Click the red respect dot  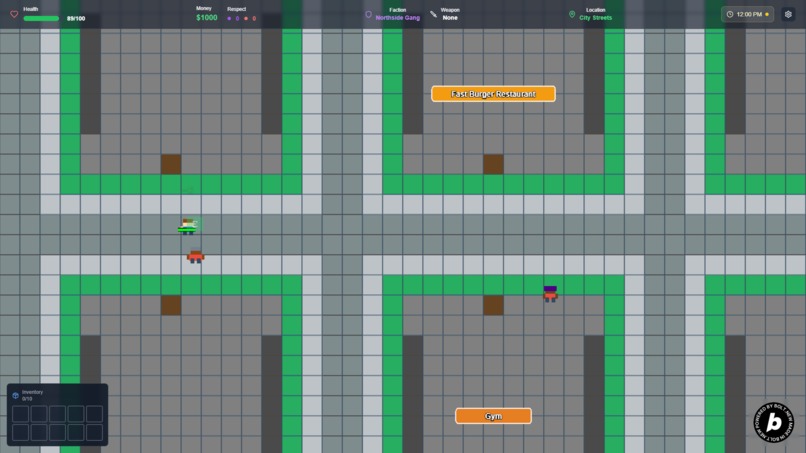tap(246, 19)
